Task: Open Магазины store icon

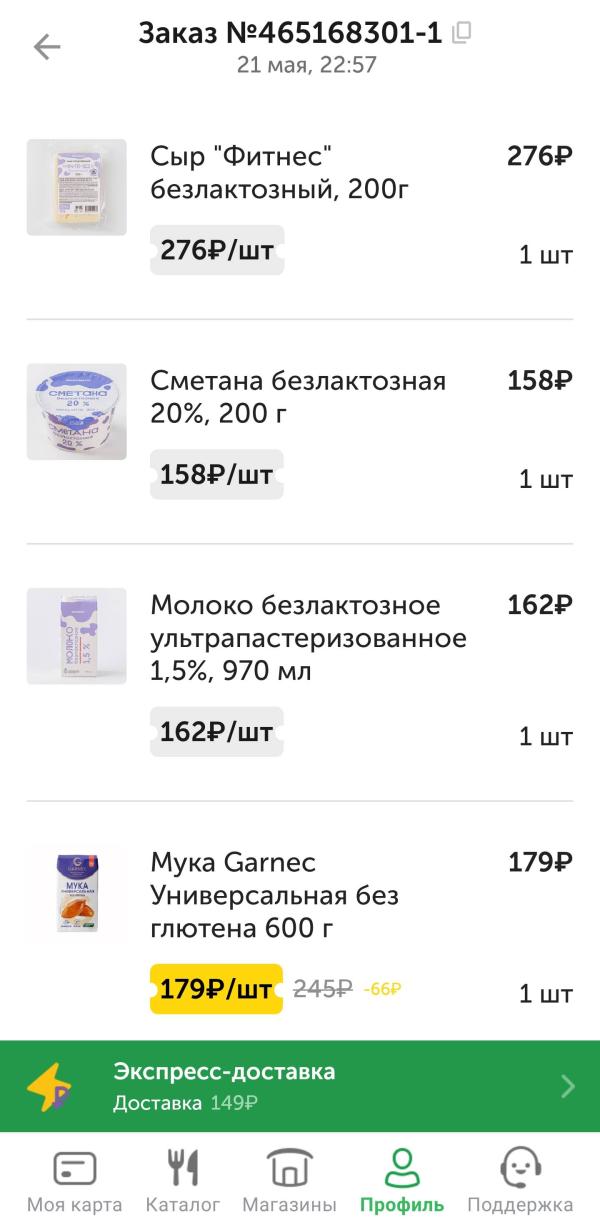Action: click(289, 1169)
